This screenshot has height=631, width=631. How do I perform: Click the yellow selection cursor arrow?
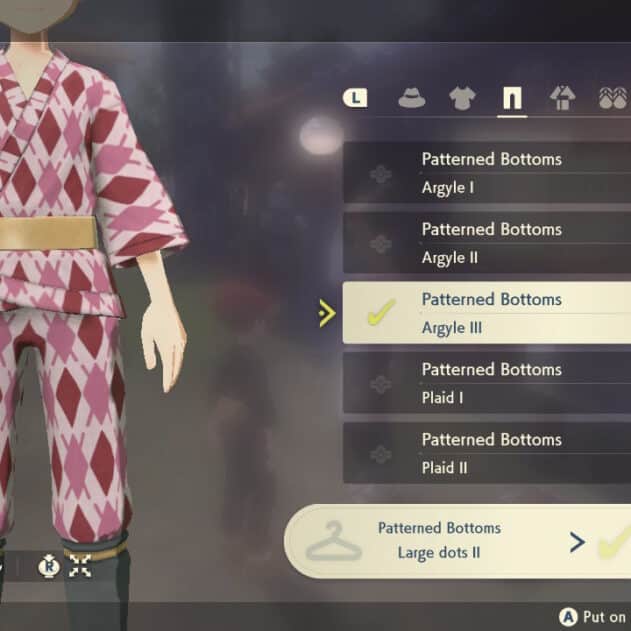[327, 313]
